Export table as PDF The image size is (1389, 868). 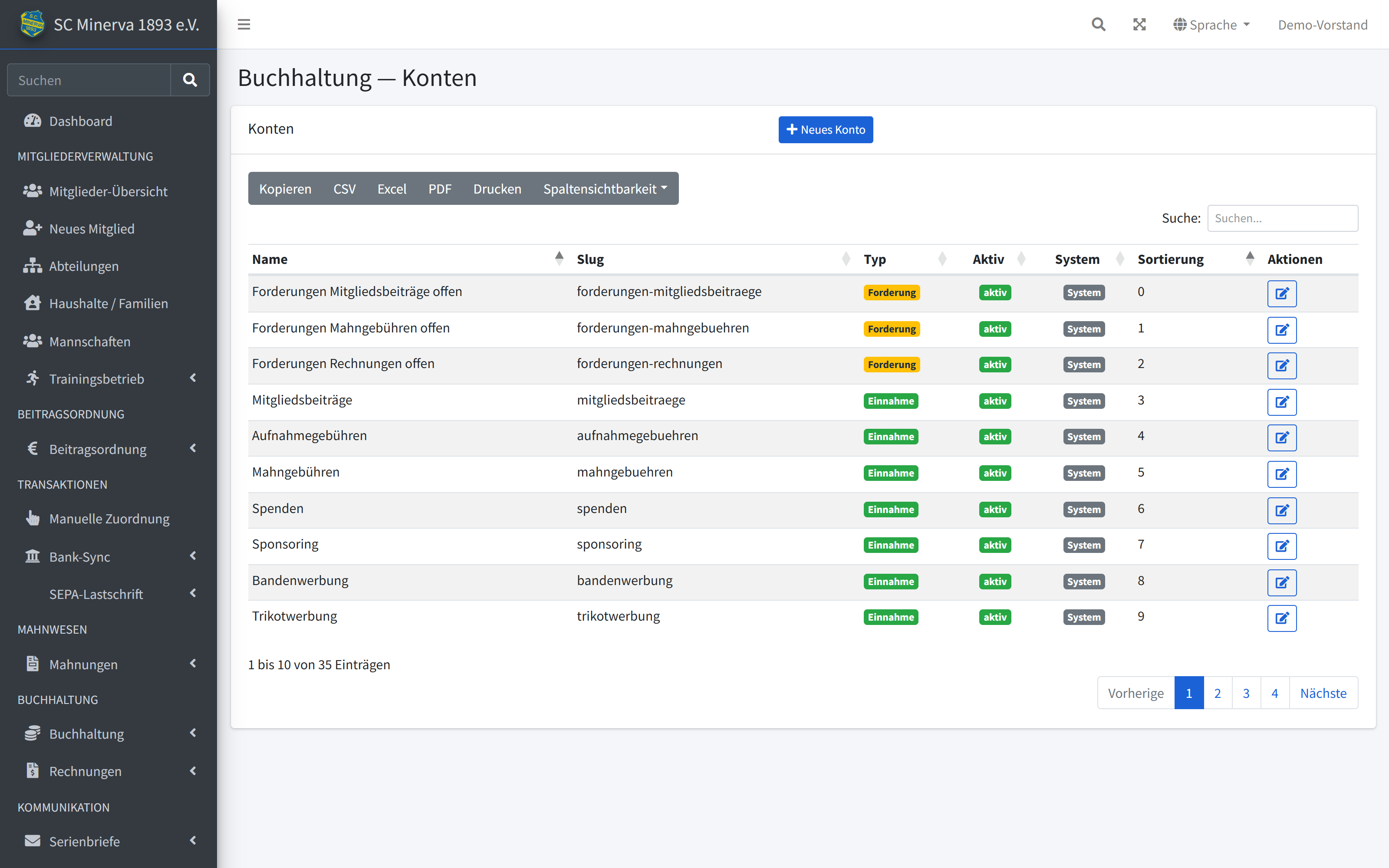[x=440, y=188]
